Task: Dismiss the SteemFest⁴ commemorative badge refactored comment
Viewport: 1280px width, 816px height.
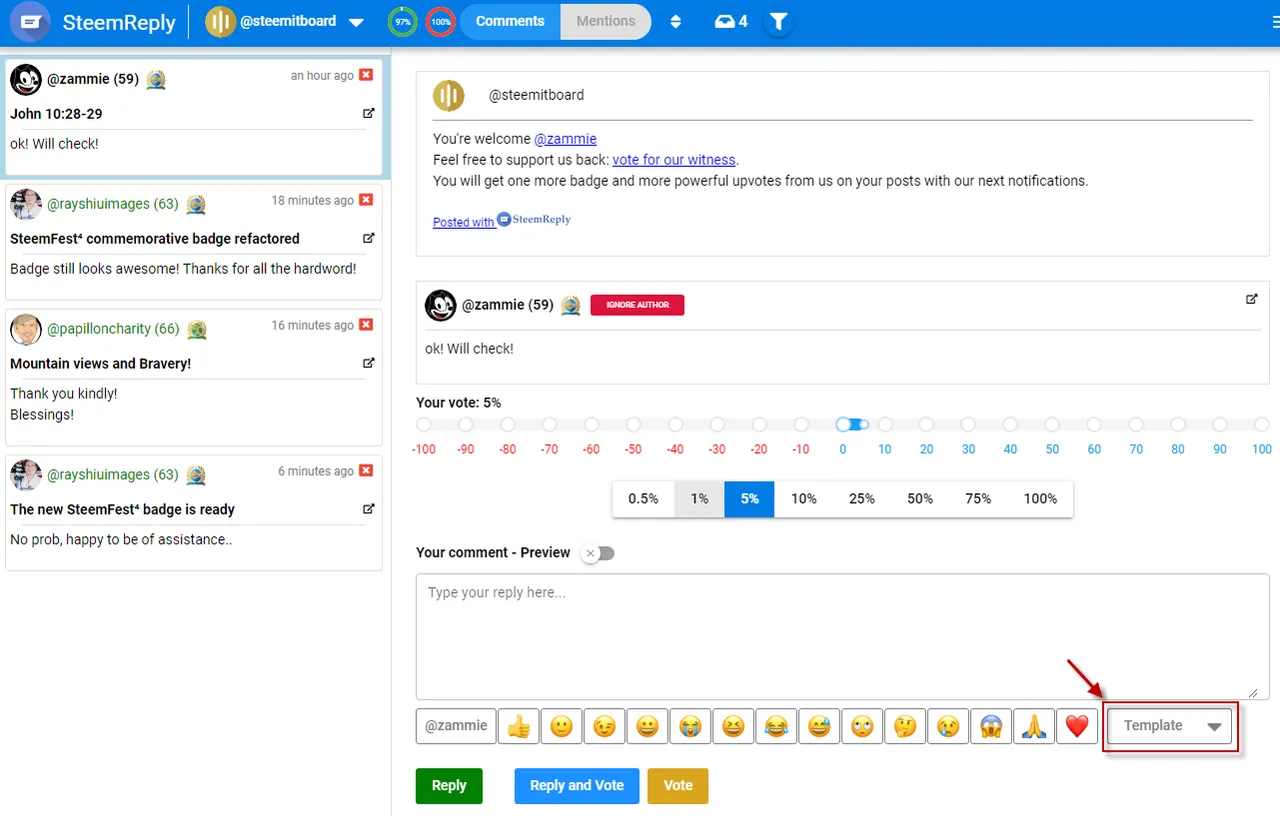Action: pyautogui.click(x=366, y=200)
